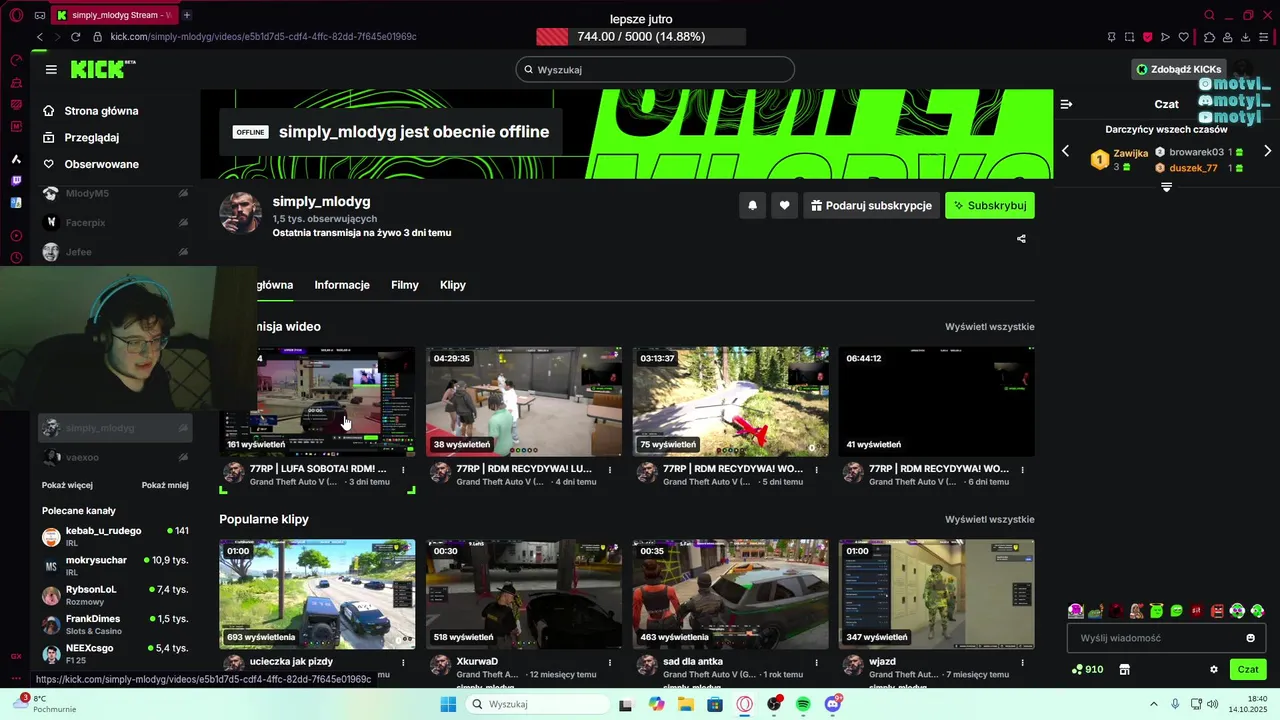Click the green Czat send button
Viewport: 1280px width, 720px height.
(x=1248, y=670)
